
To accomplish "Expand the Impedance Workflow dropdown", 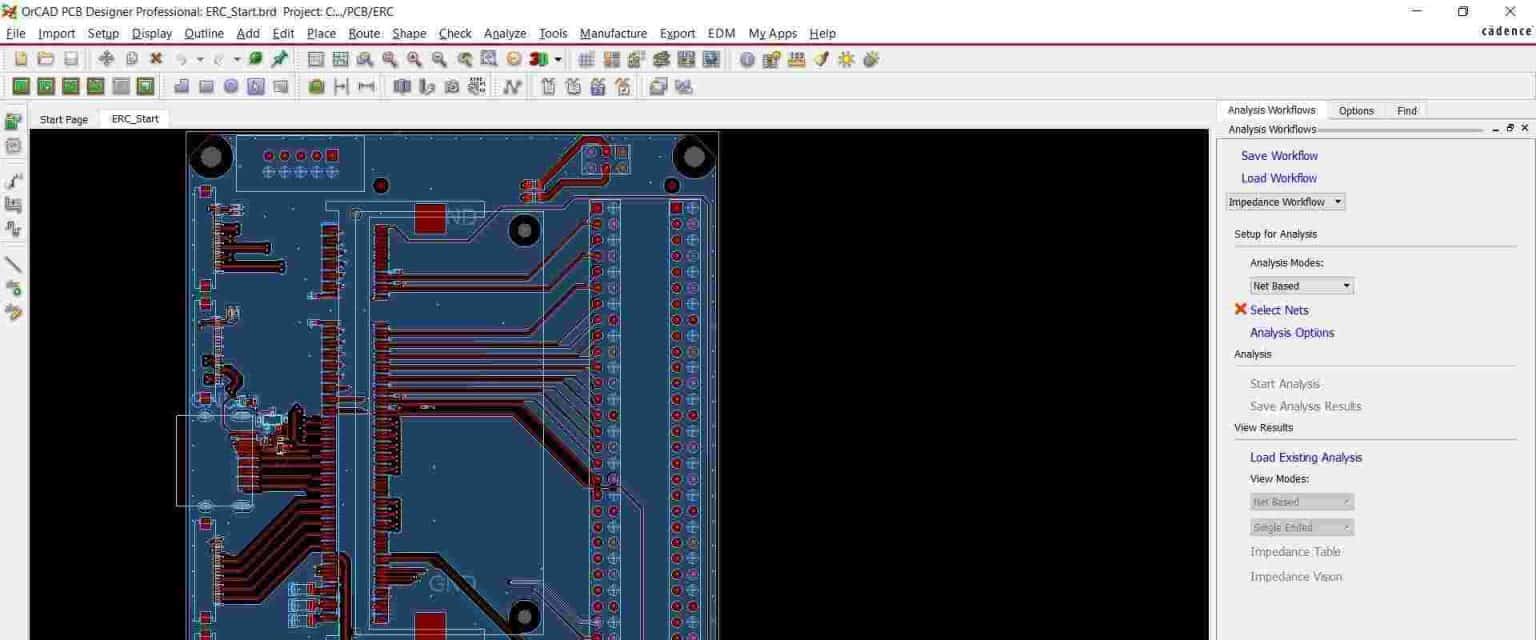I will click(x=1338, y=201).
